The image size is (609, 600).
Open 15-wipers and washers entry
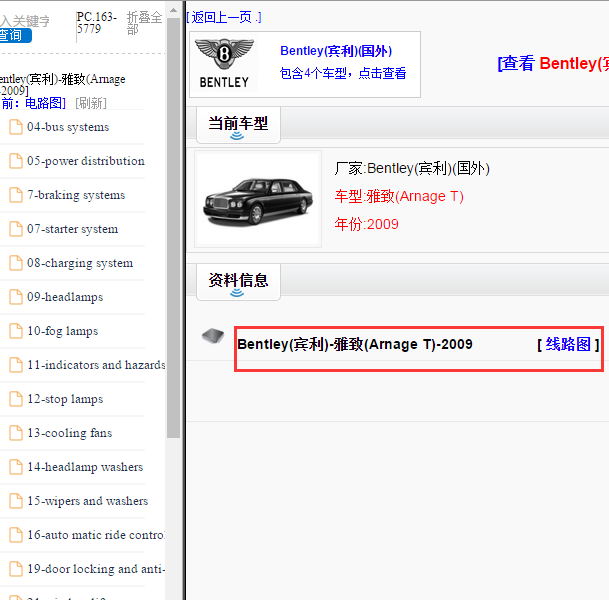coord(87,501)
